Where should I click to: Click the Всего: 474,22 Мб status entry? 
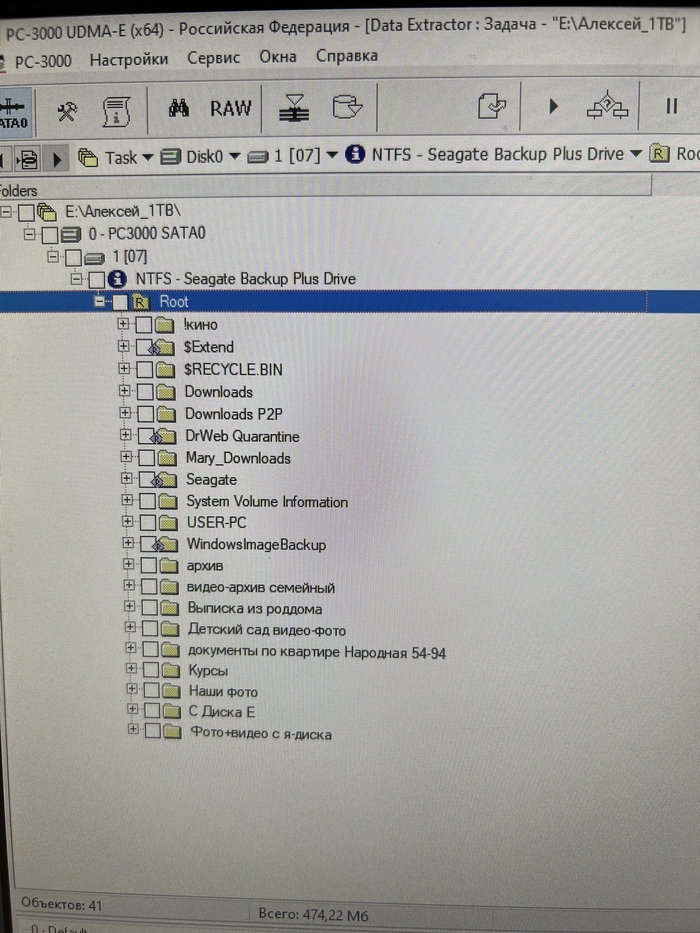[x=313, y=915]
